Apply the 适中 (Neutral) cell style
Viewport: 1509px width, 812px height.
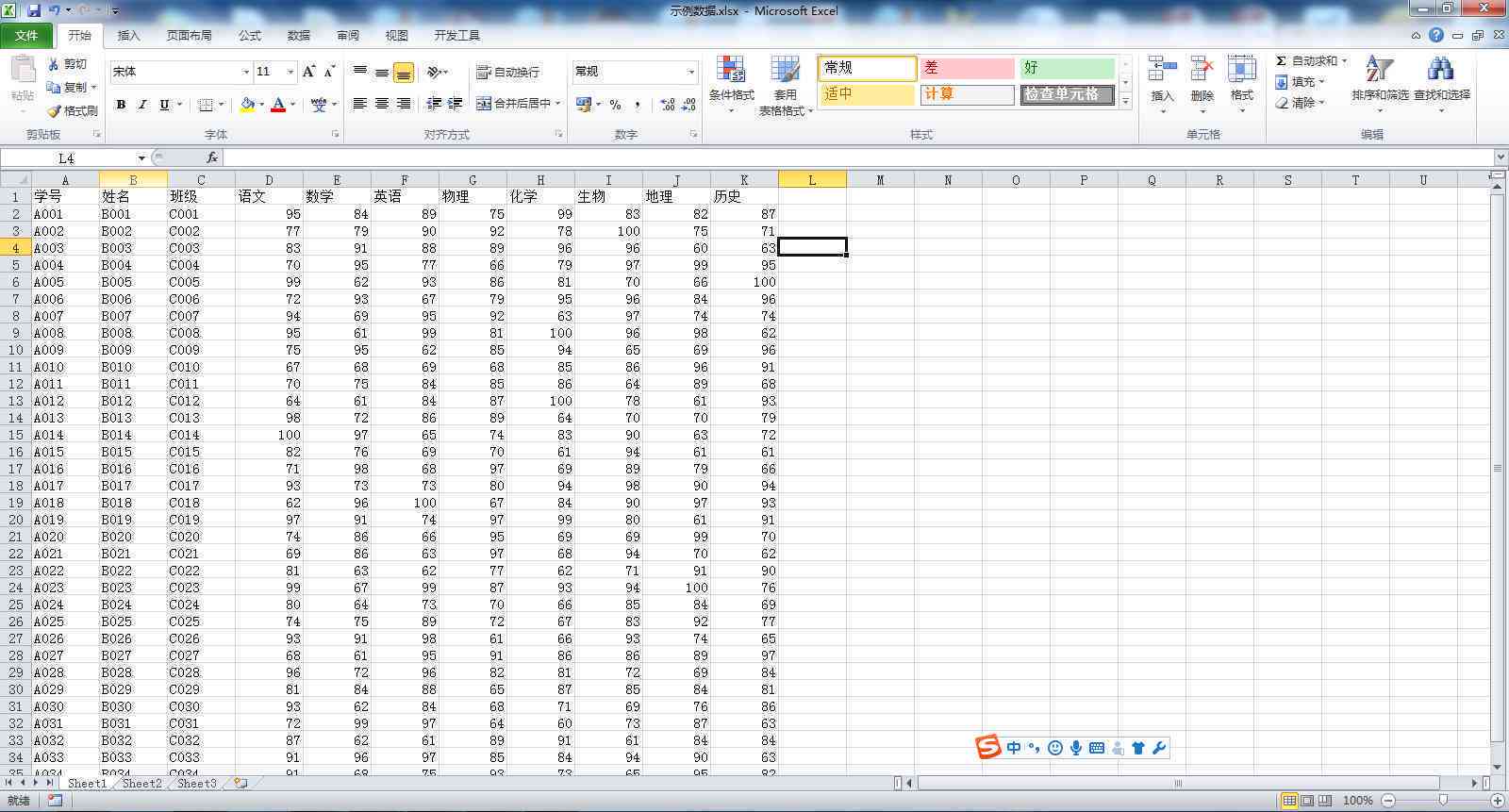point(867,94)
